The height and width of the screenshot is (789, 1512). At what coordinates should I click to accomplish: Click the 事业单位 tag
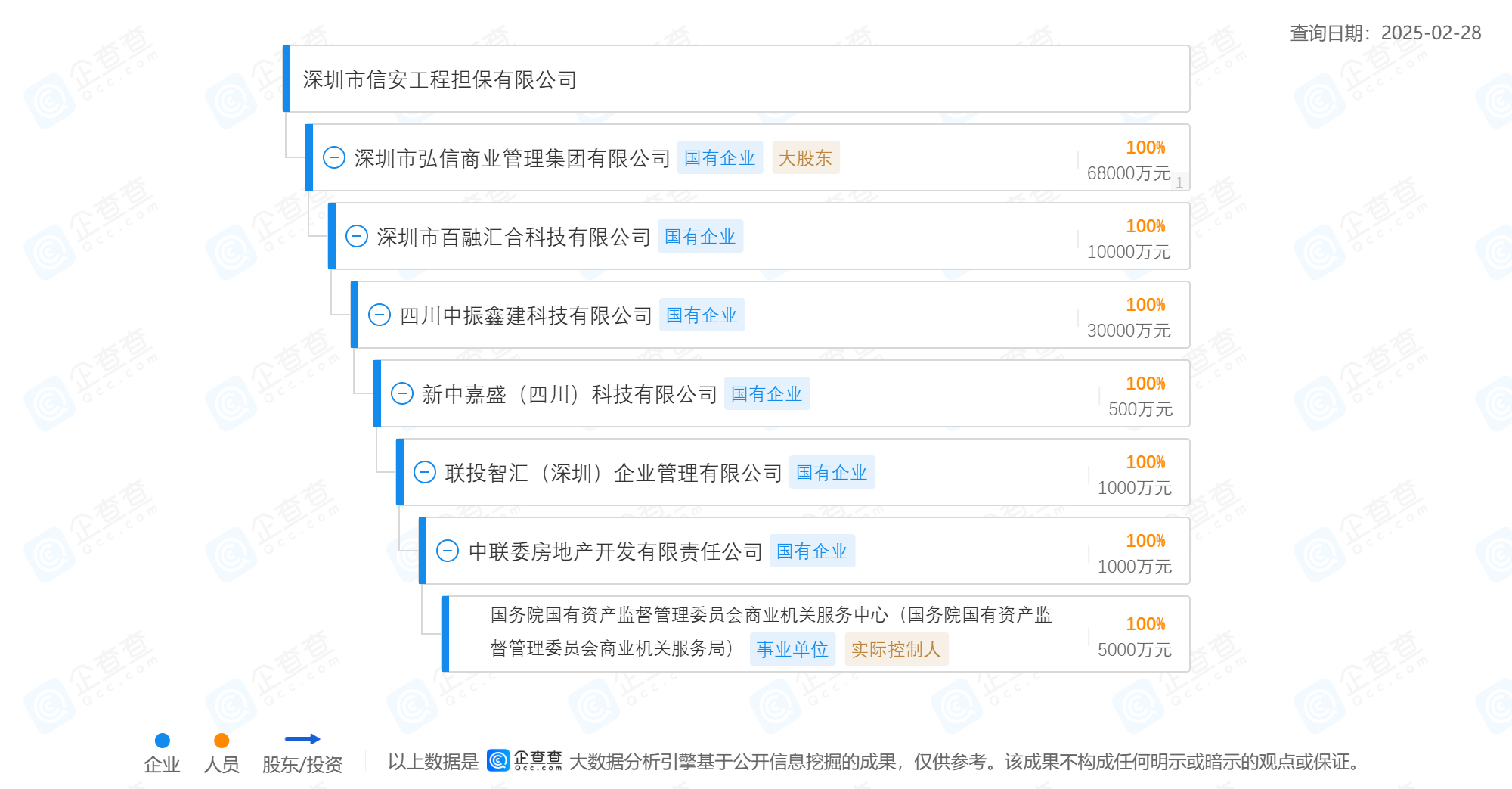pos(792,649)
